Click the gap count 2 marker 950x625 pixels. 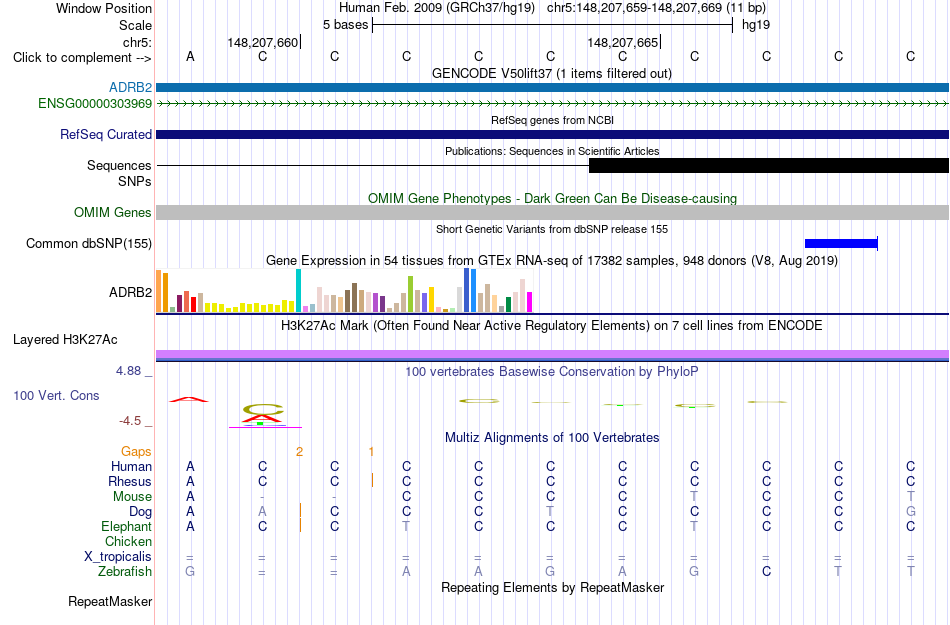[299, 452]
